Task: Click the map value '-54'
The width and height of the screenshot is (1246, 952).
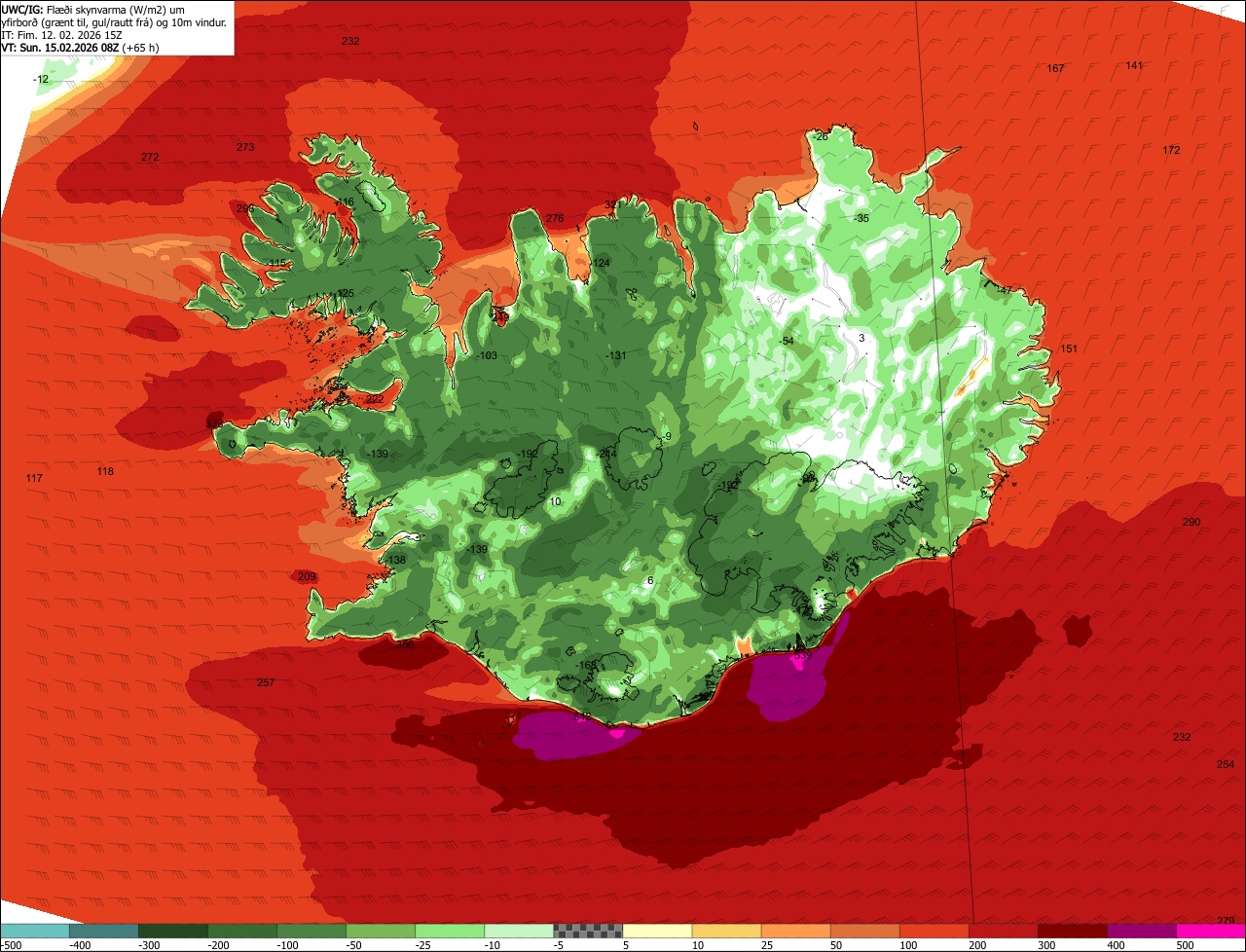Action: 787,341
